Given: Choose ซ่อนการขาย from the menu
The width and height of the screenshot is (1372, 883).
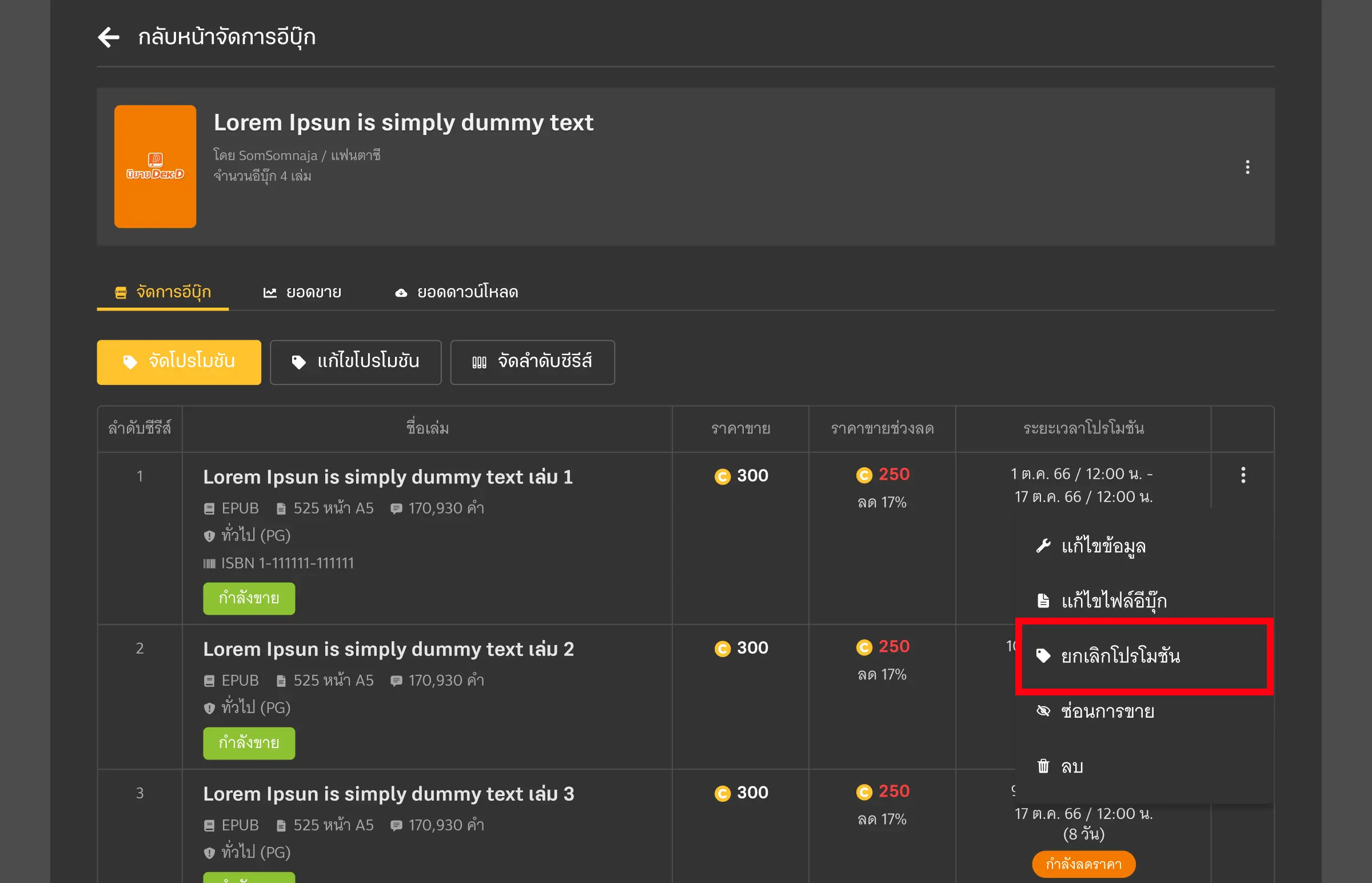Looking at the screenshot, I should point(1144,711).
